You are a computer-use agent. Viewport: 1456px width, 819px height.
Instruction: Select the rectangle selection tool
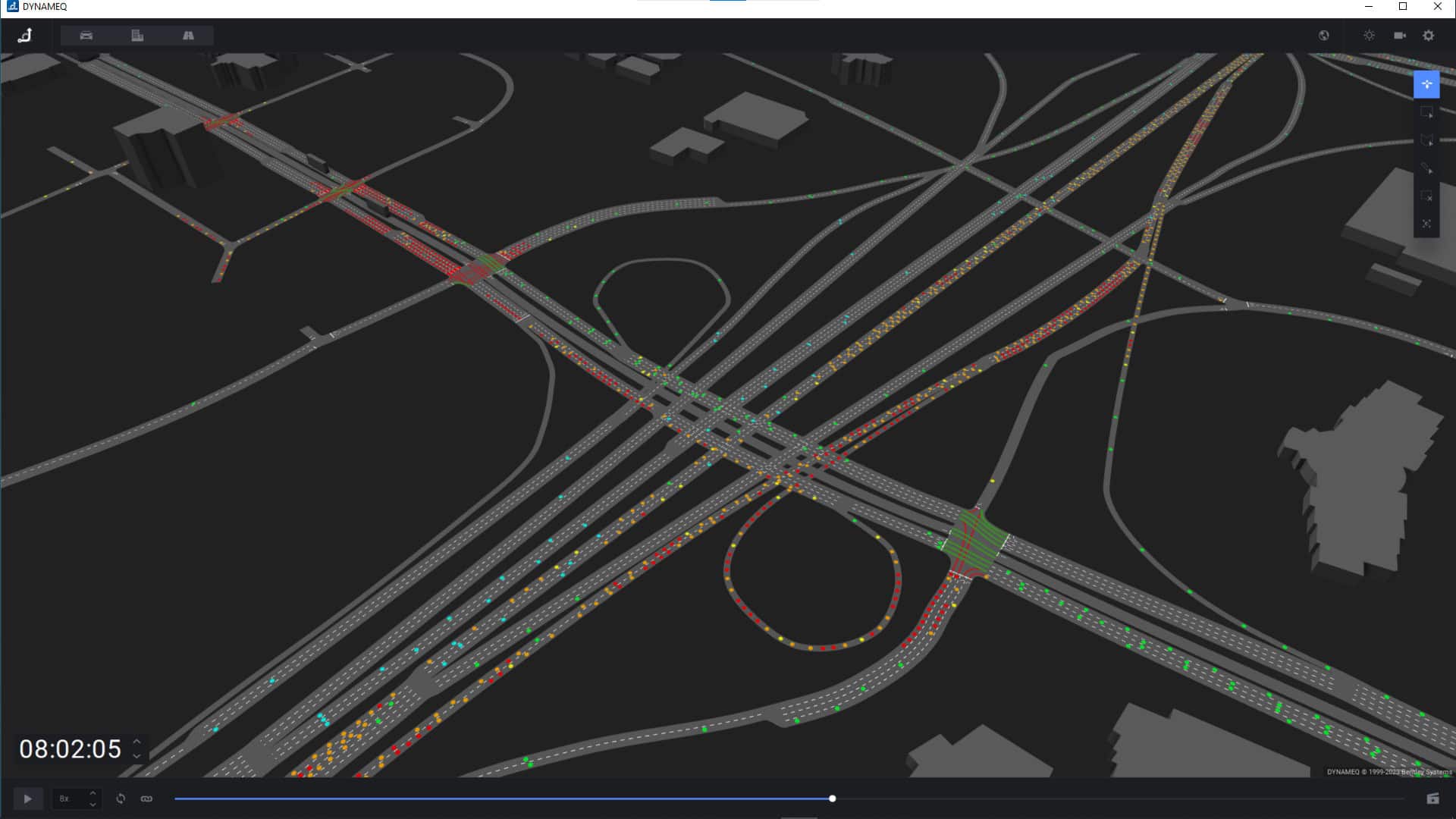[1426, 112]
